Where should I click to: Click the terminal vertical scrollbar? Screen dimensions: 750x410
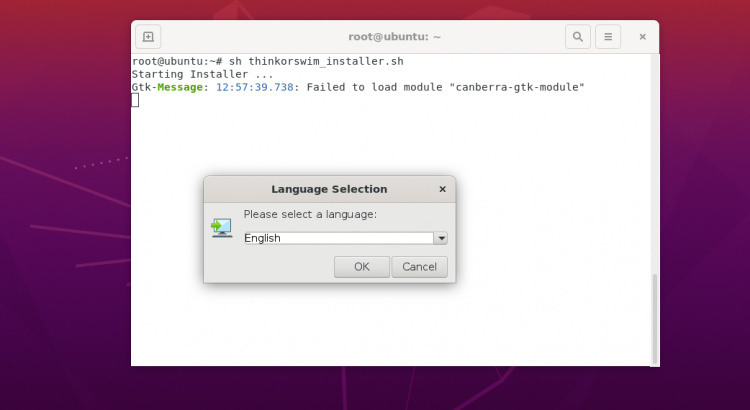[x=655, y=318]
